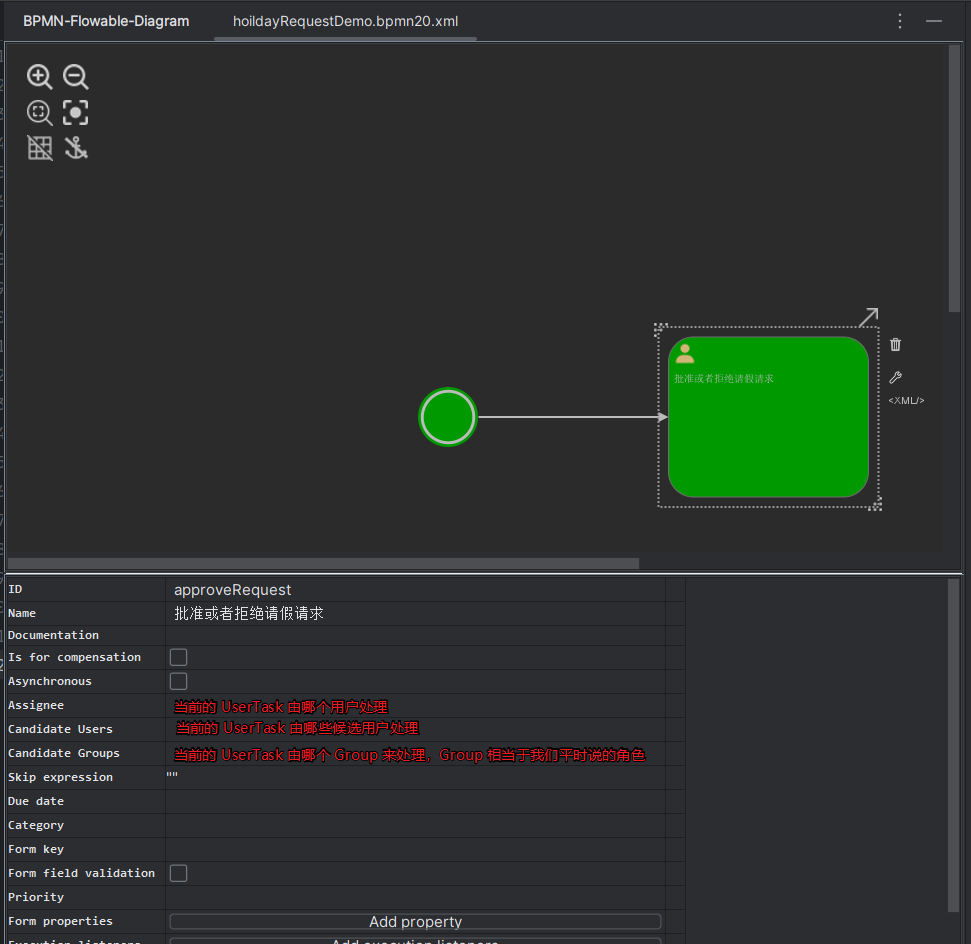Click the zoom out magnifier icon
The height and width of the screenshot is (944, 971).
pos(76,77)
